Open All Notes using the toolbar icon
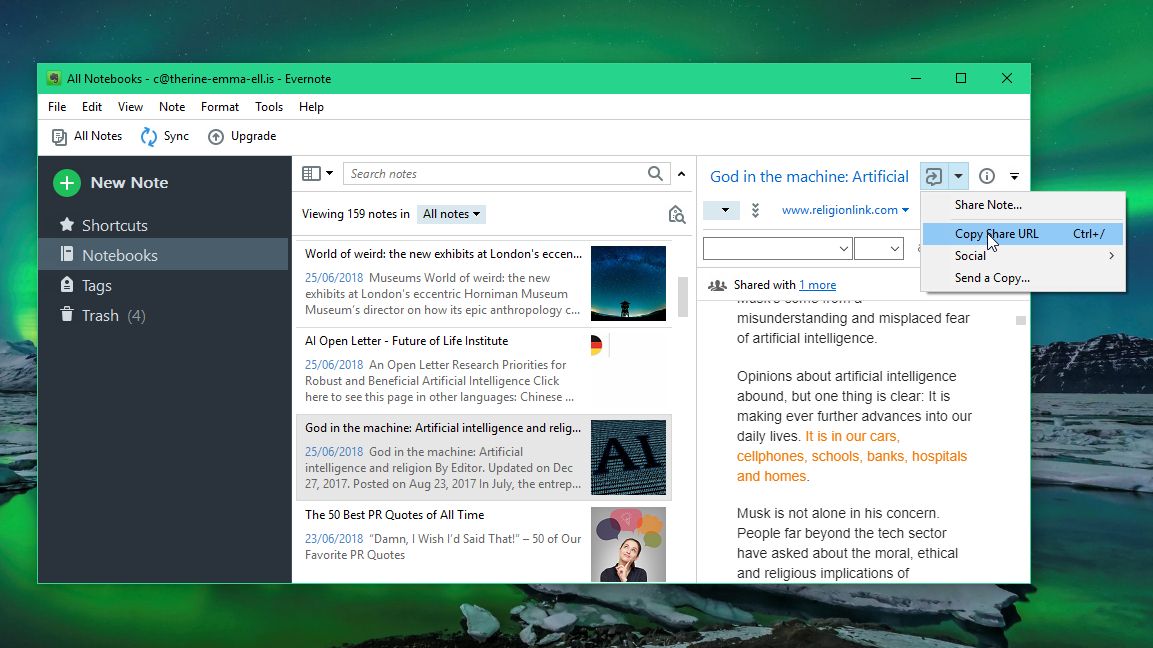The height and width of the screenshot is (648, 1153). (57, 136)
